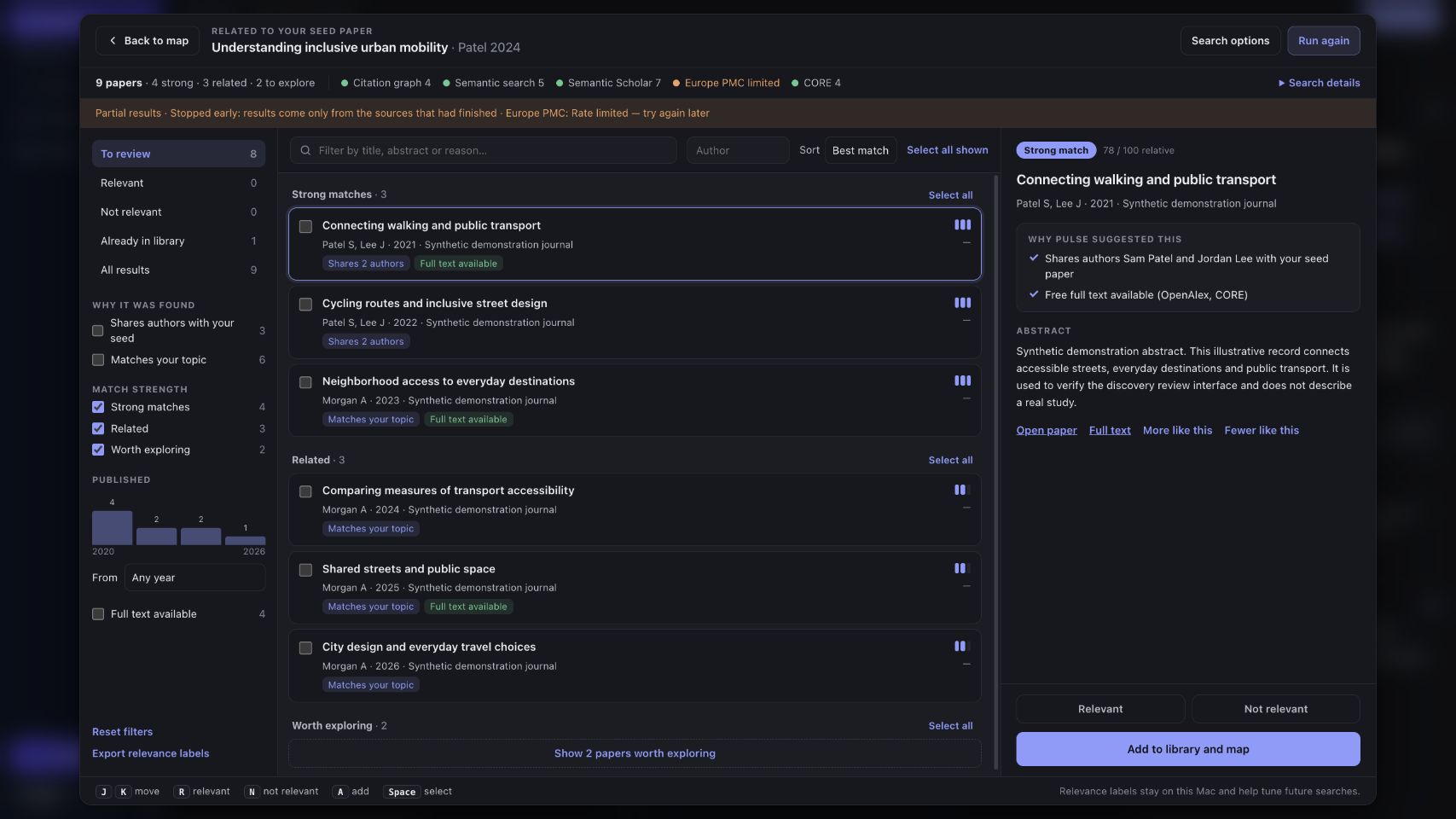Screen dimensions: 1456x819
Task: Click match strength bars on Connecting walking paper
Action: point(962,225)
